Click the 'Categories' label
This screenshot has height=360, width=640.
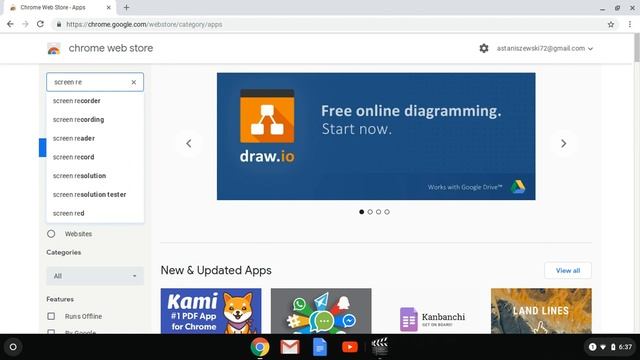tap(64, 252)
